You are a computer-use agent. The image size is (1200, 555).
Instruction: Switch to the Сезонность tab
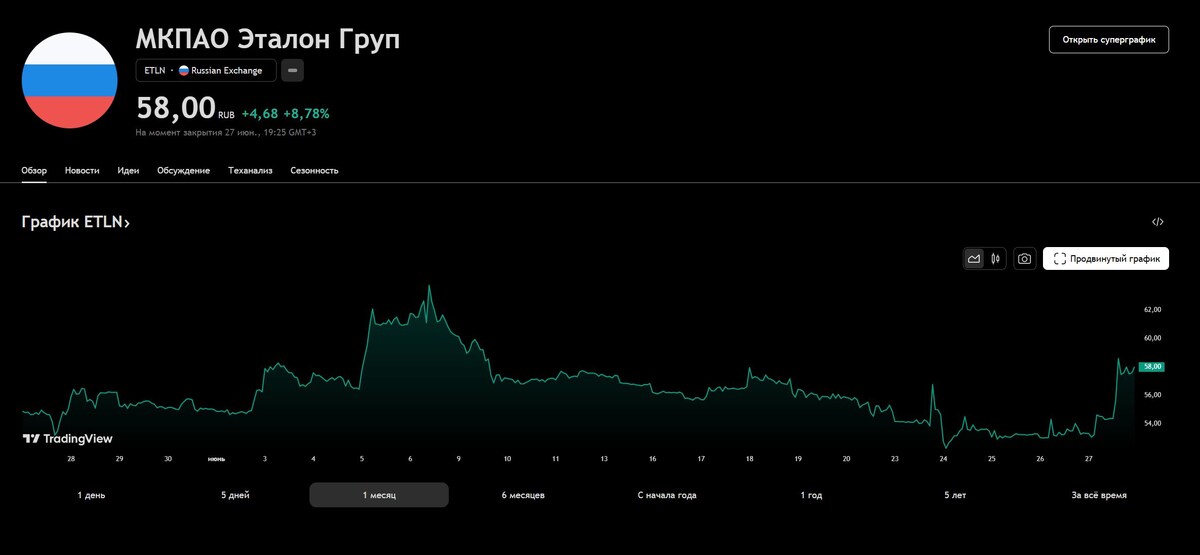tap(315, 171)
